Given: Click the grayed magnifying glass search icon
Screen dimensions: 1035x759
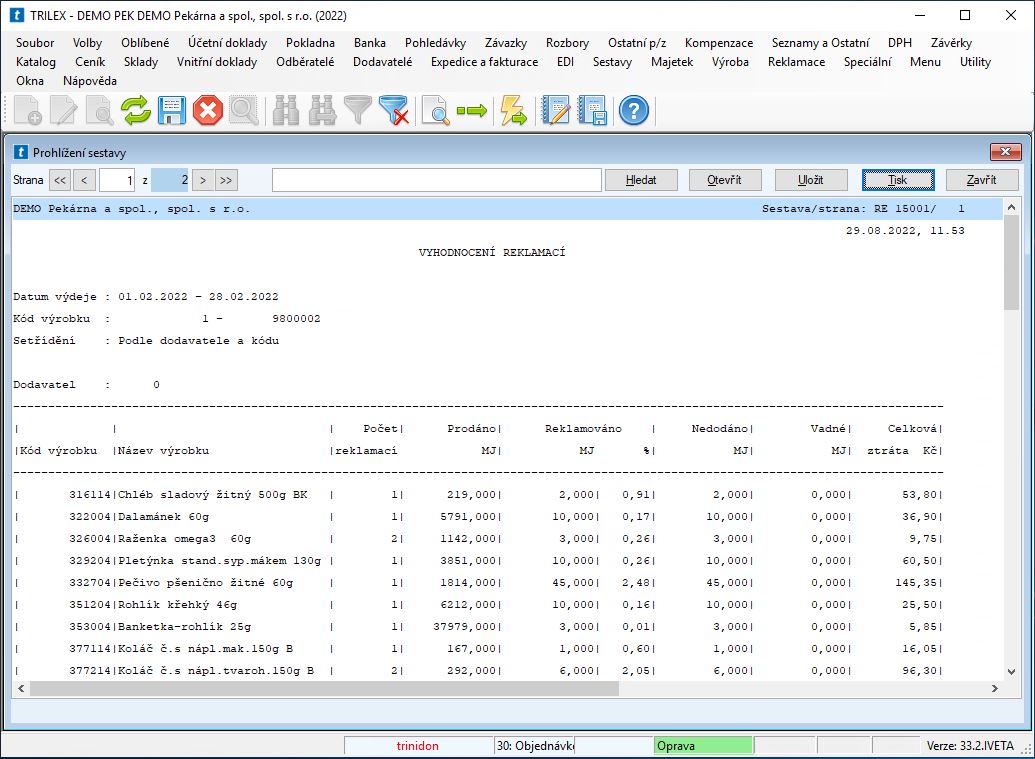Looking at the screenshot, I should click(244, 110).
